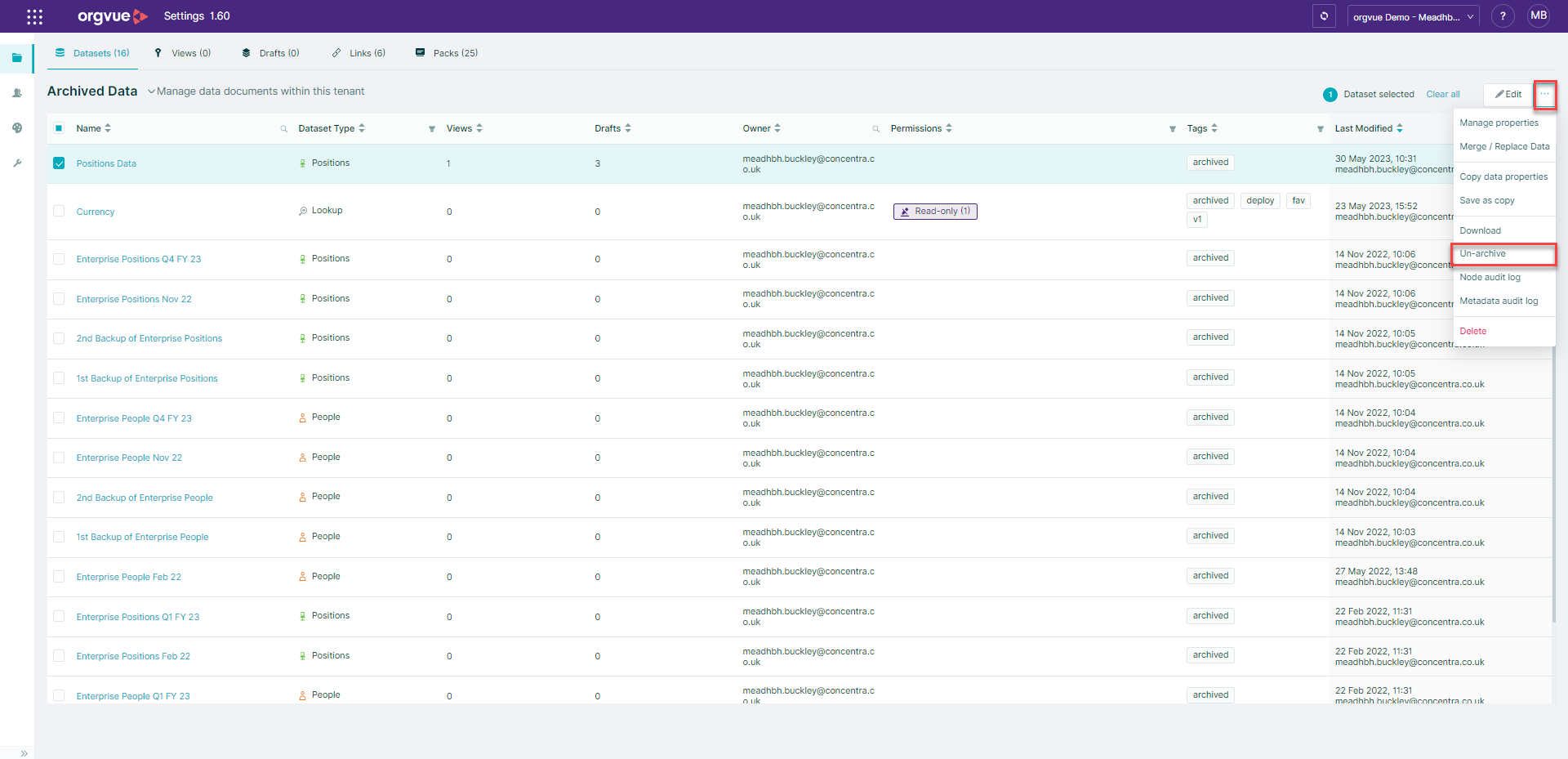The height and width of the screenshot is (759, 1568).
Task: Choose Merge / Replace Data menu item
Action: 1503,147
